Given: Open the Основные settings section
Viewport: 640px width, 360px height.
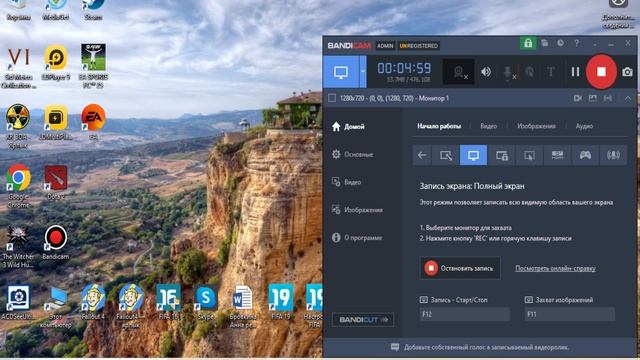Looking at the screenshot, I should pyautogui.click(x=353, y=154).
